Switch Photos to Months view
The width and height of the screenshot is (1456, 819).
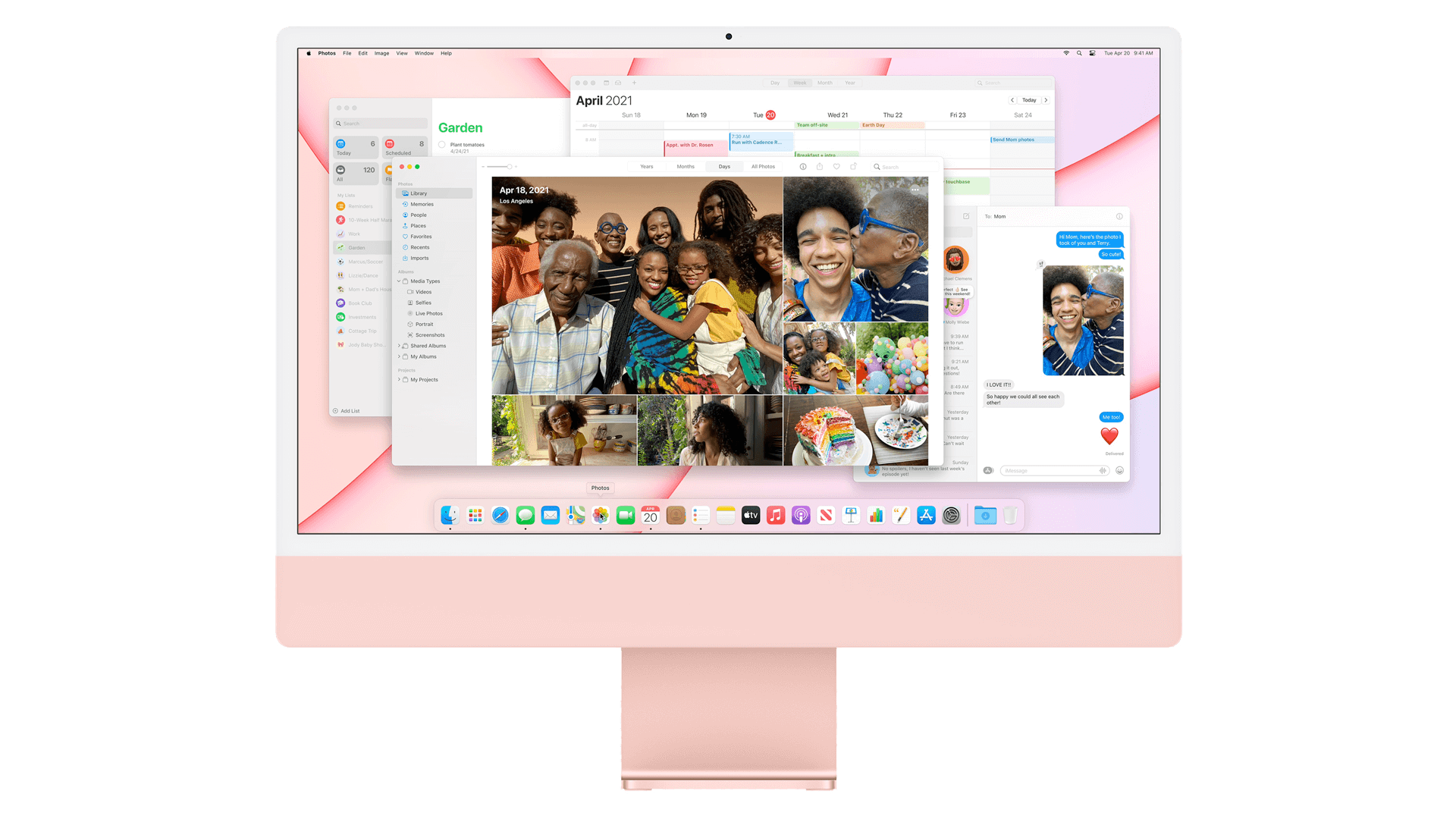(686, 167)
